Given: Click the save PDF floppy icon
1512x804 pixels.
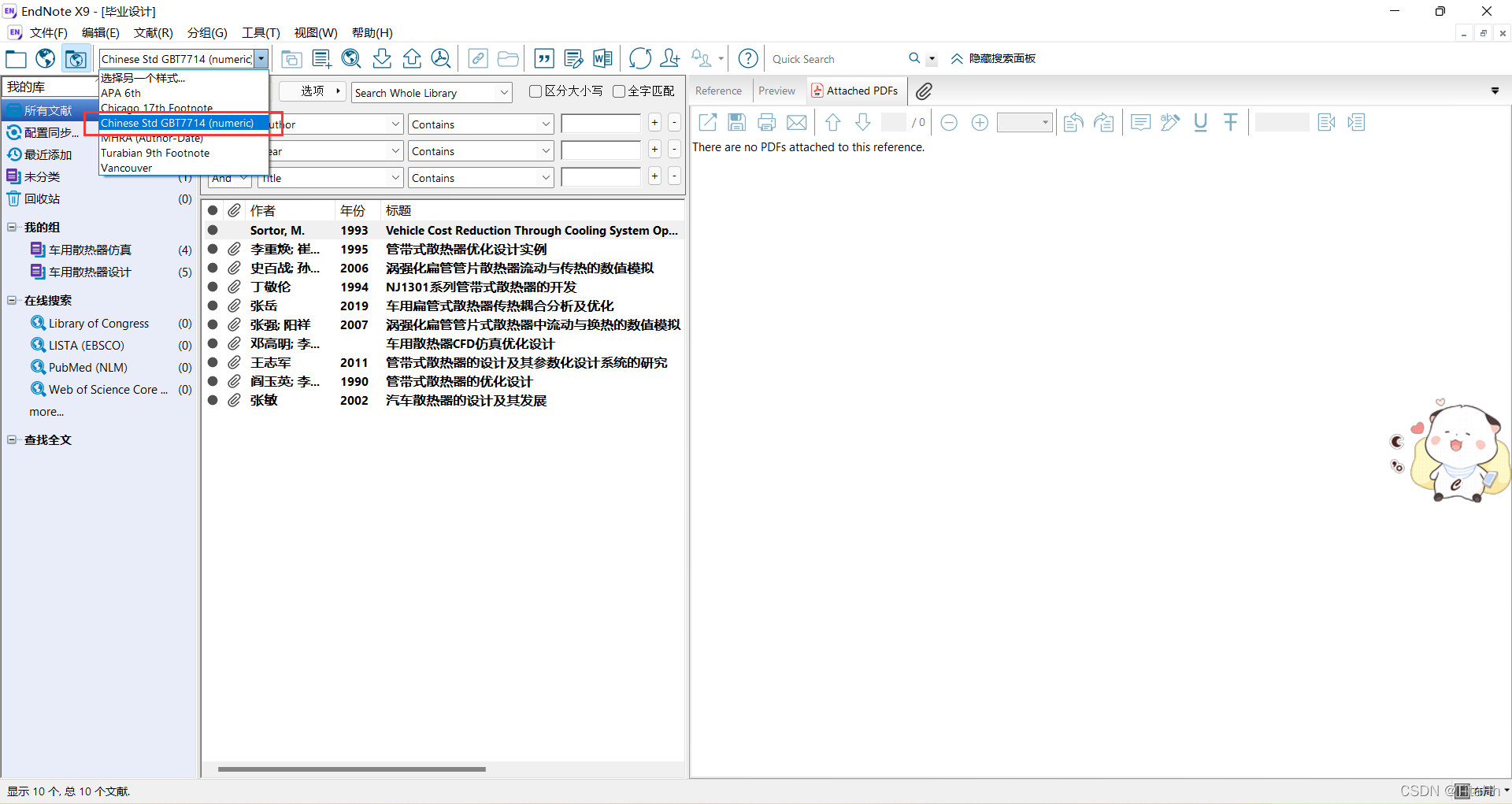Looking at the screenshot, I should pos(737,122).
